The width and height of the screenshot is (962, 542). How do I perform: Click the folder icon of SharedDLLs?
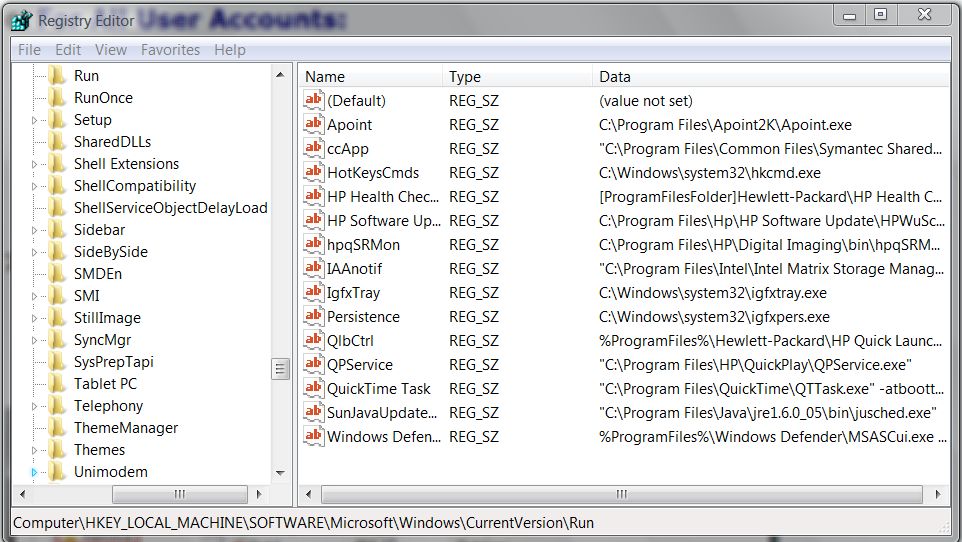point(57,141)
